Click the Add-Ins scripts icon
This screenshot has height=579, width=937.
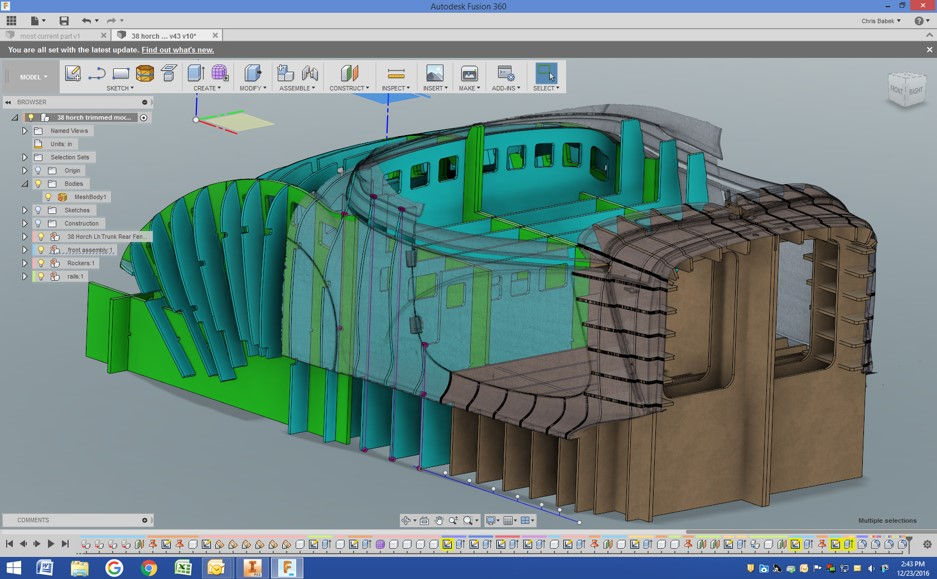(x=506, y=73)
